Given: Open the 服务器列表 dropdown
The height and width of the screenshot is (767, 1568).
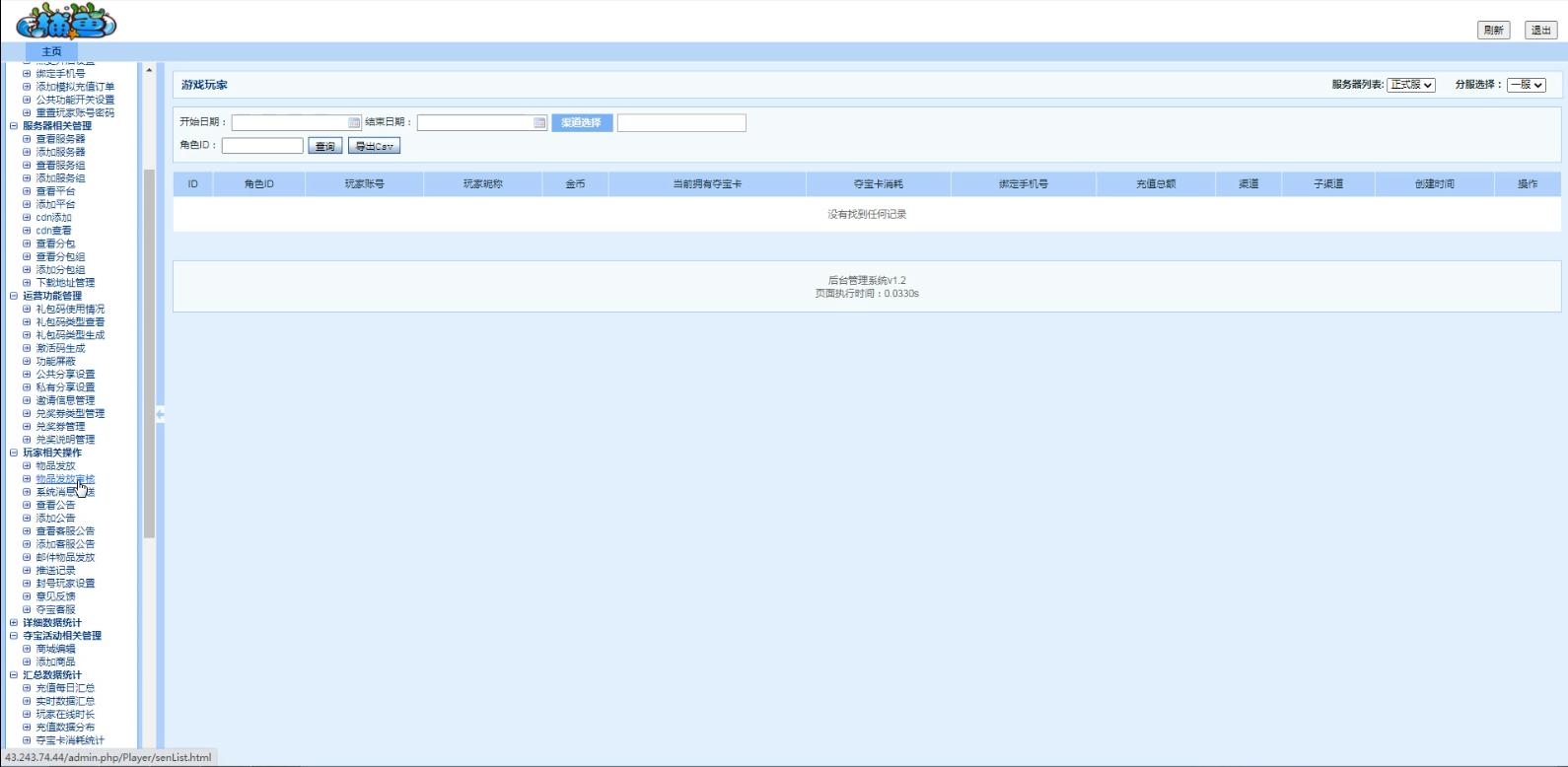Looking at the screenshot, I should tap(1410, 85).
